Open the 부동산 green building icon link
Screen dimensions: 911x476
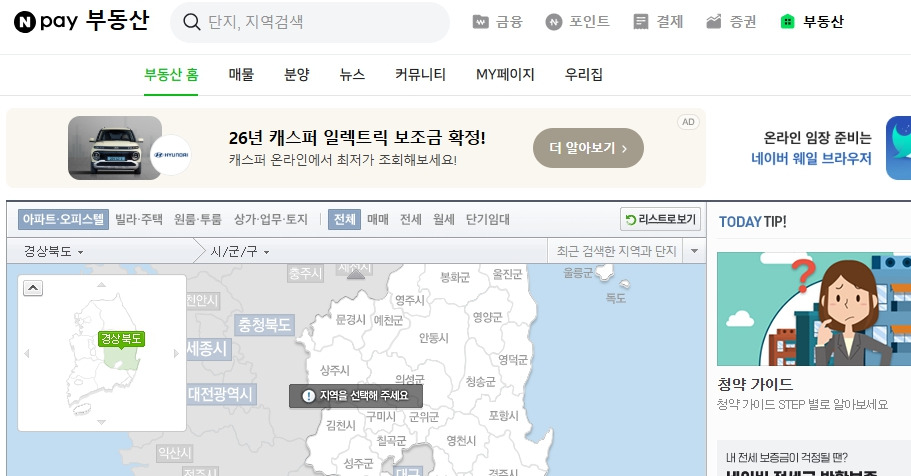812,22
